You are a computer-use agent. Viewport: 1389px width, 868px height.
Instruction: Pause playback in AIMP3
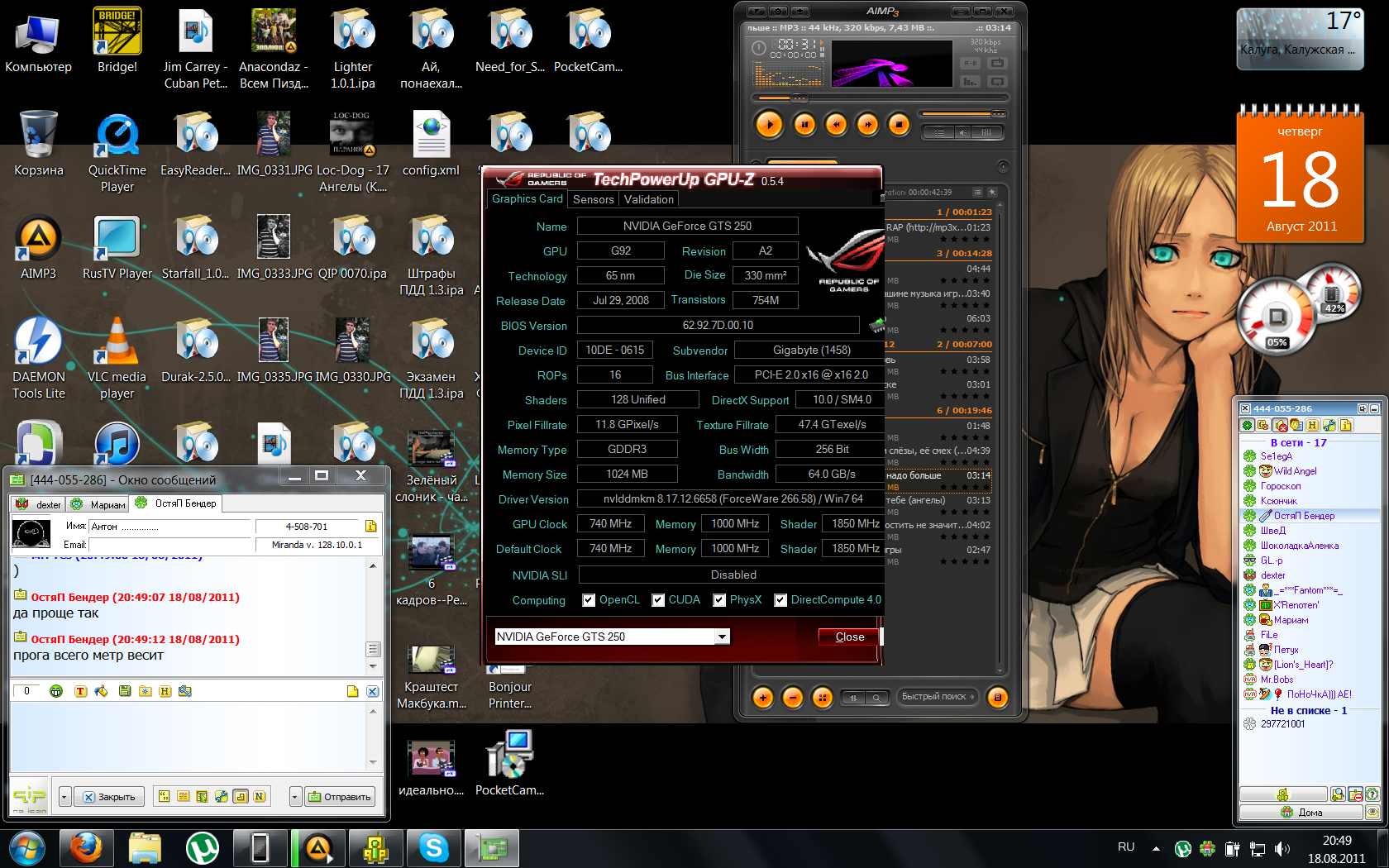tap(804, 124)
